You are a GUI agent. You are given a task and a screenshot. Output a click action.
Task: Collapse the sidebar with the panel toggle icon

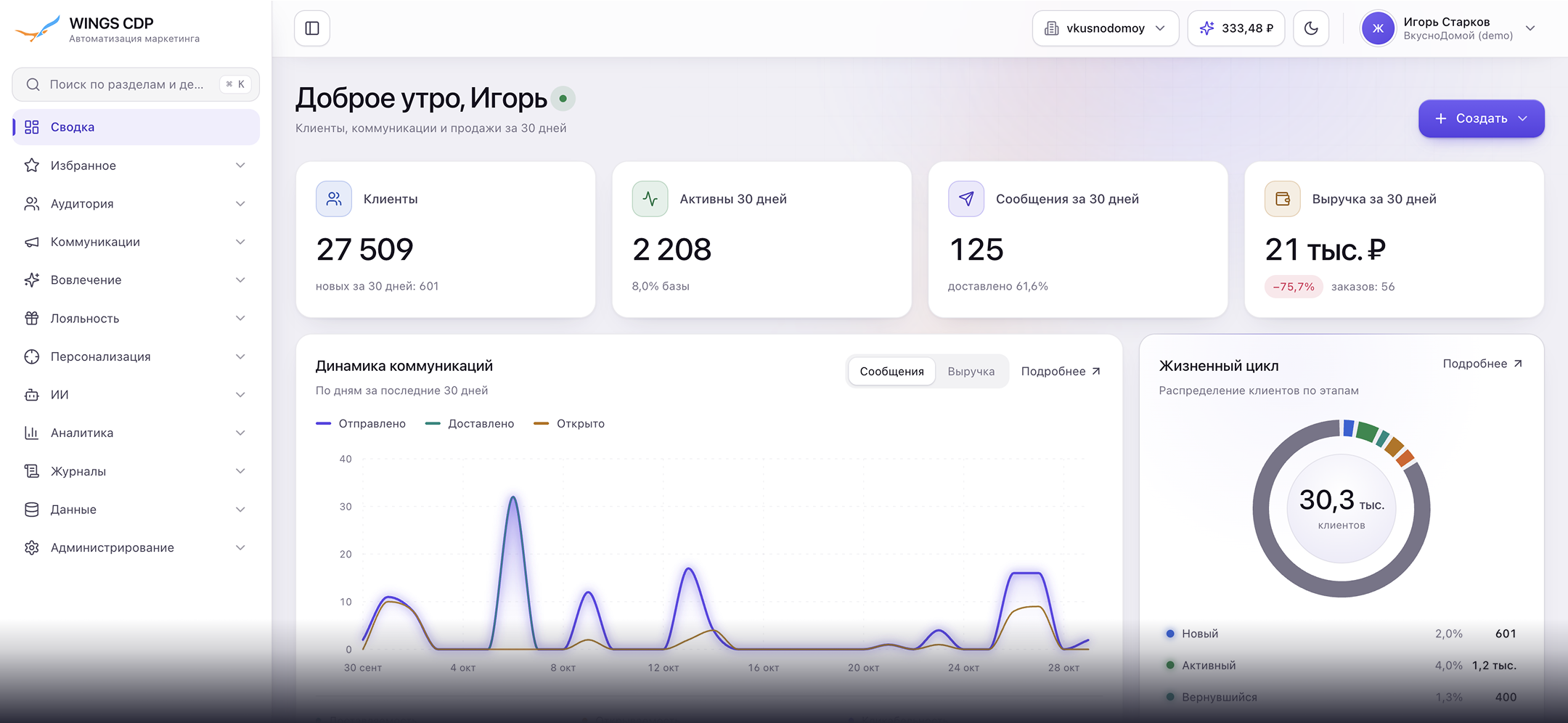pyautogui.click(x=312, y=28)
